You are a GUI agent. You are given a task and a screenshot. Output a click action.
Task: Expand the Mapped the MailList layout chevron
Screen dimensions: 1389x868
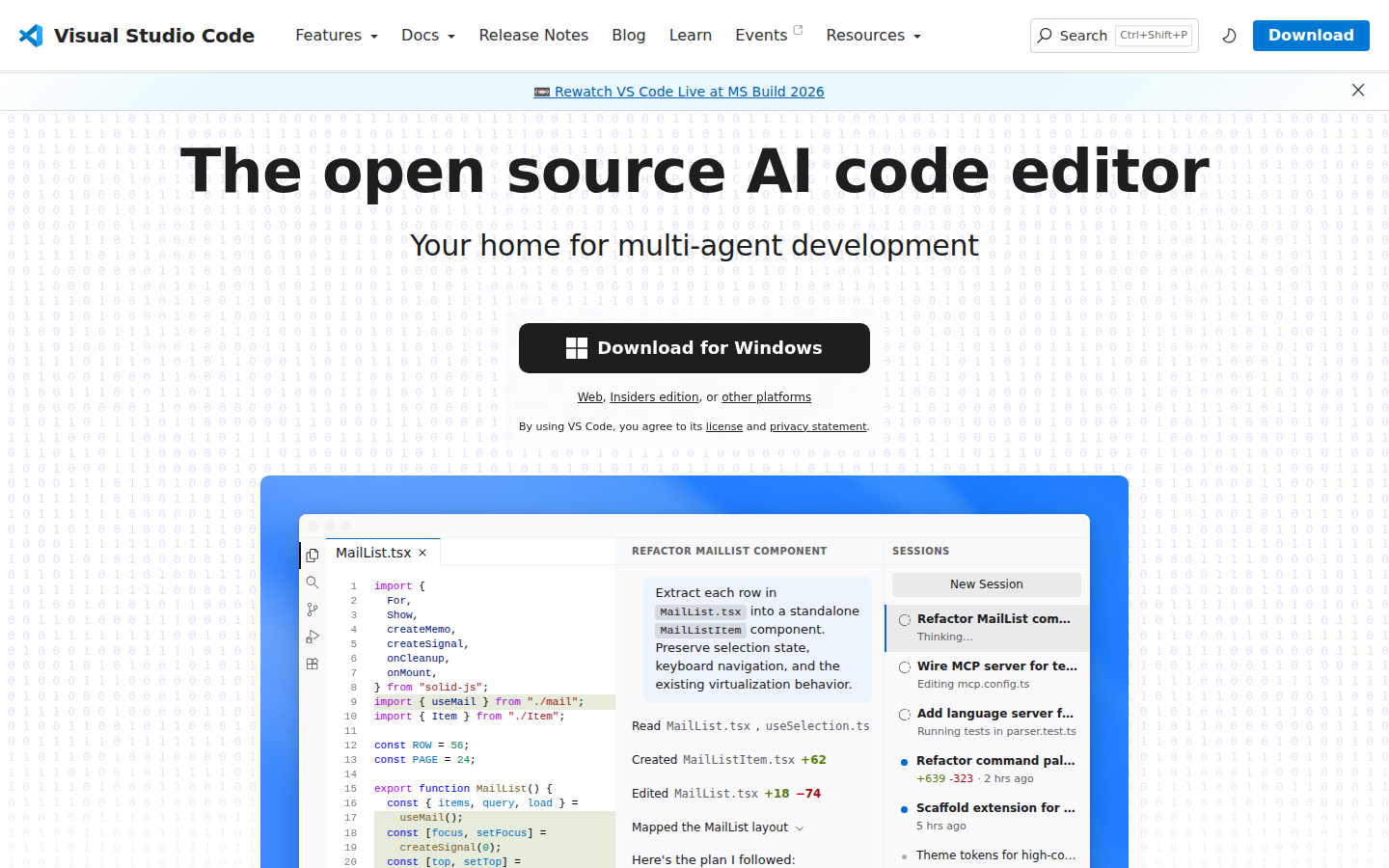pyautogui.click(x=800, y=828)
